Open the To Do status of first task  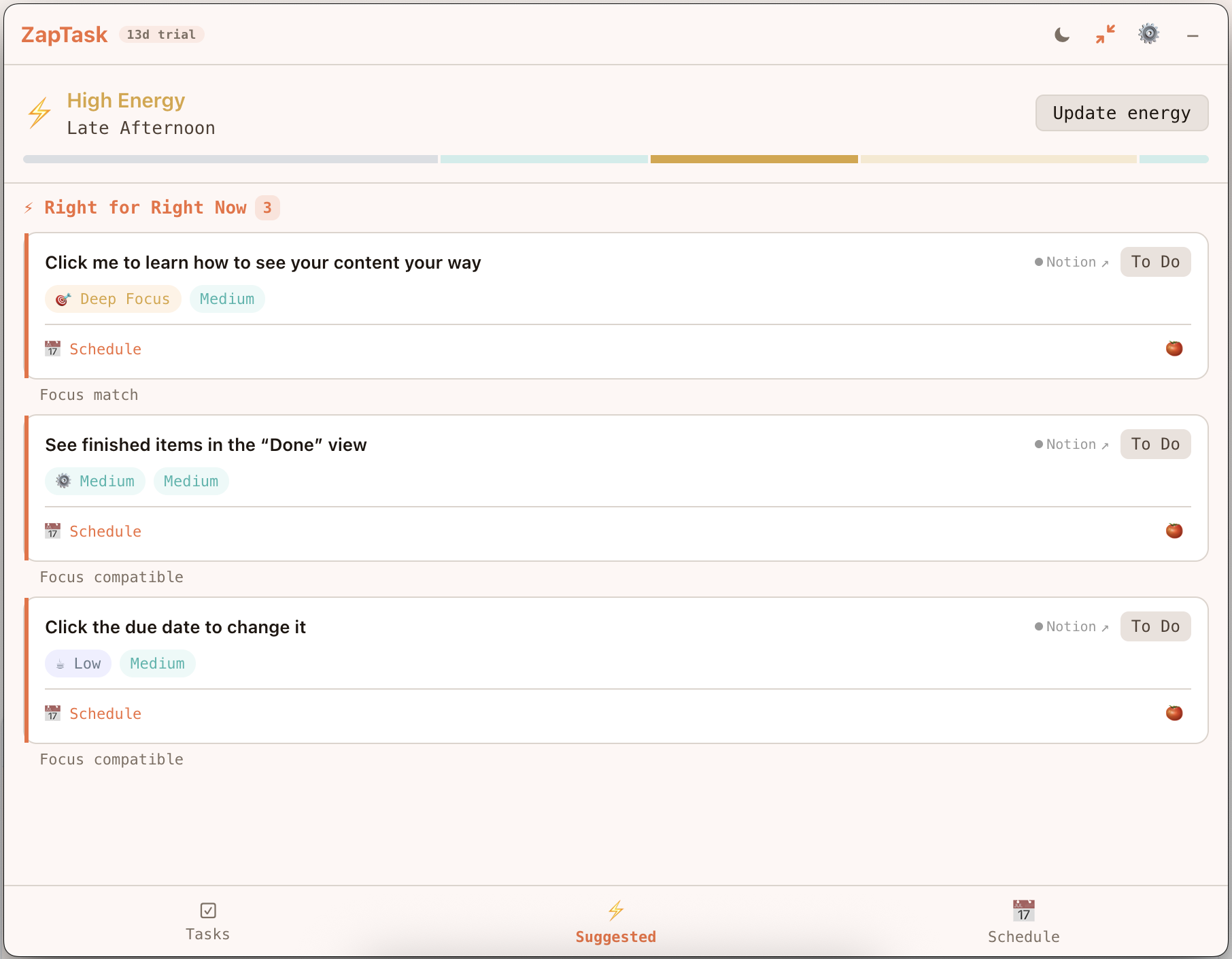pyautogui.click(x=1154, y=263)
